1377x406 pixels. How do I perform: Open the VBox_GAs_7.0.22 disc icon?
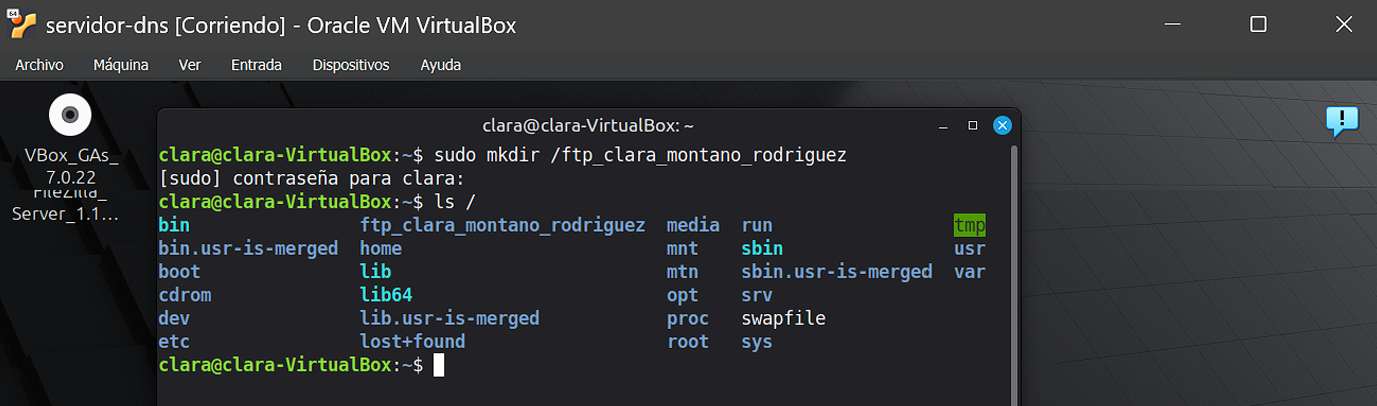70,117
